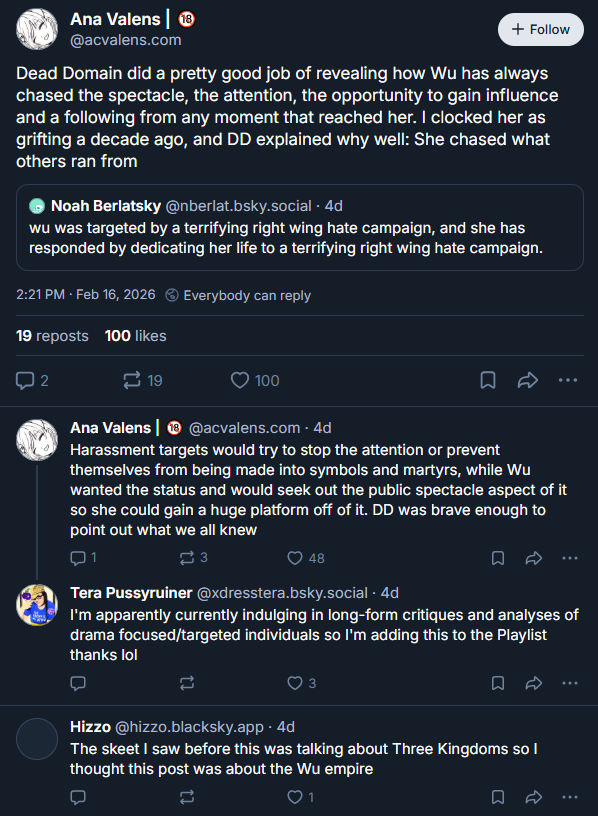Open more options on Ana Valens's reply
Image resolution: width=598 pixels, height=816 pixels.
tap(570, 558)
